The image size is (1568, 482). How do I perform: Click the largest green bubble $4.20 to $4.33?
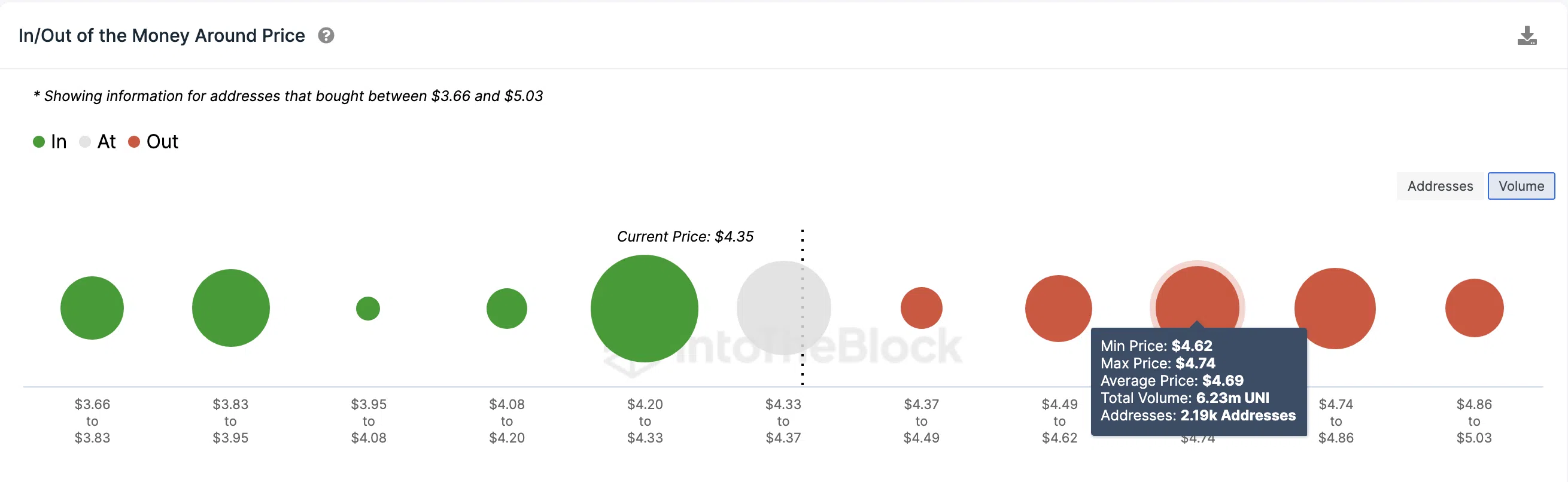(x=645, y=309)
